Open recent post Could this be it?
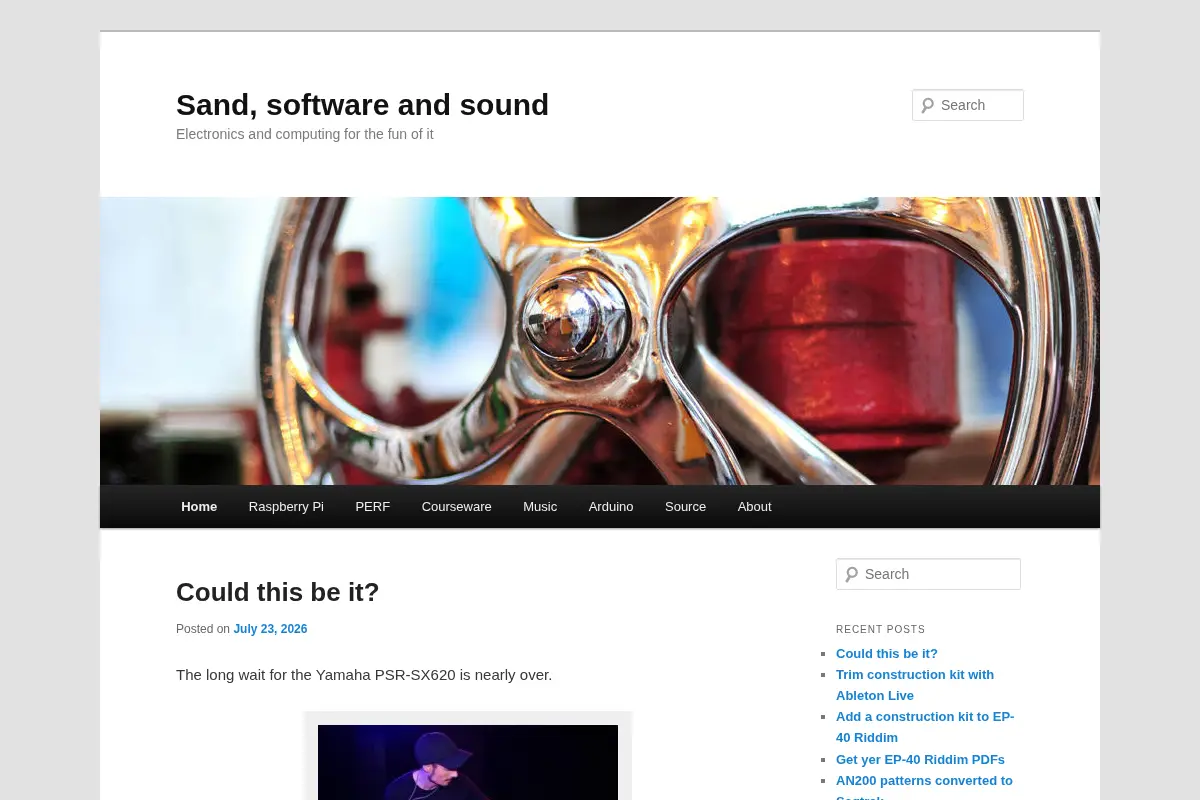Screen dimensions: 1200x800 tap(887, 653)
